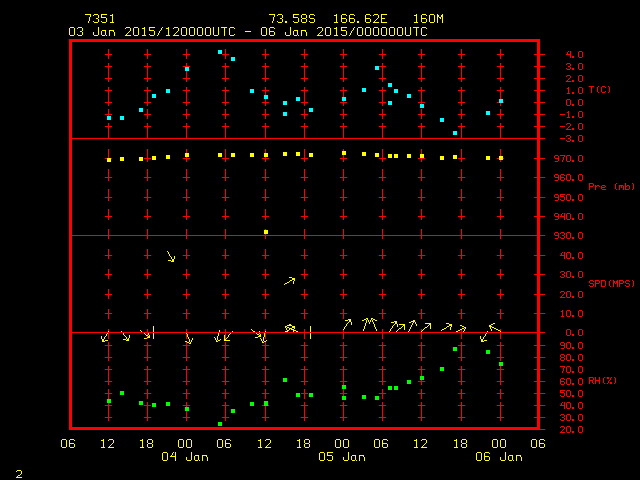This screenshot has height=480, width=640.
Task: Click the station ID 7351
Action: click(99, 19)
